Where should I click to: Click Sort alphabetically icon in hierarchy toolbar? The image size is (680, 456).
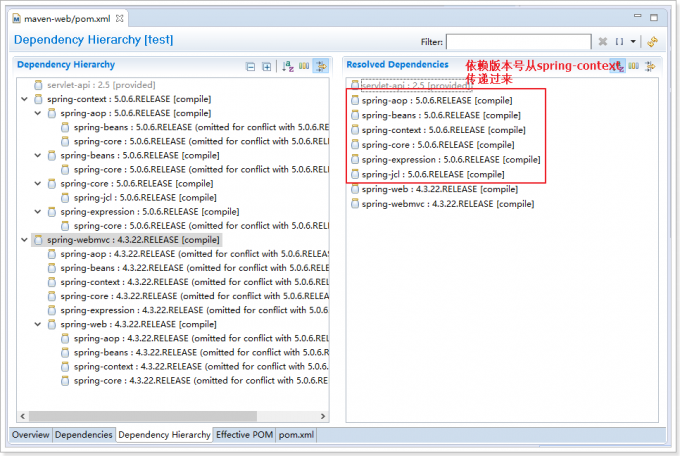[288, 66]
